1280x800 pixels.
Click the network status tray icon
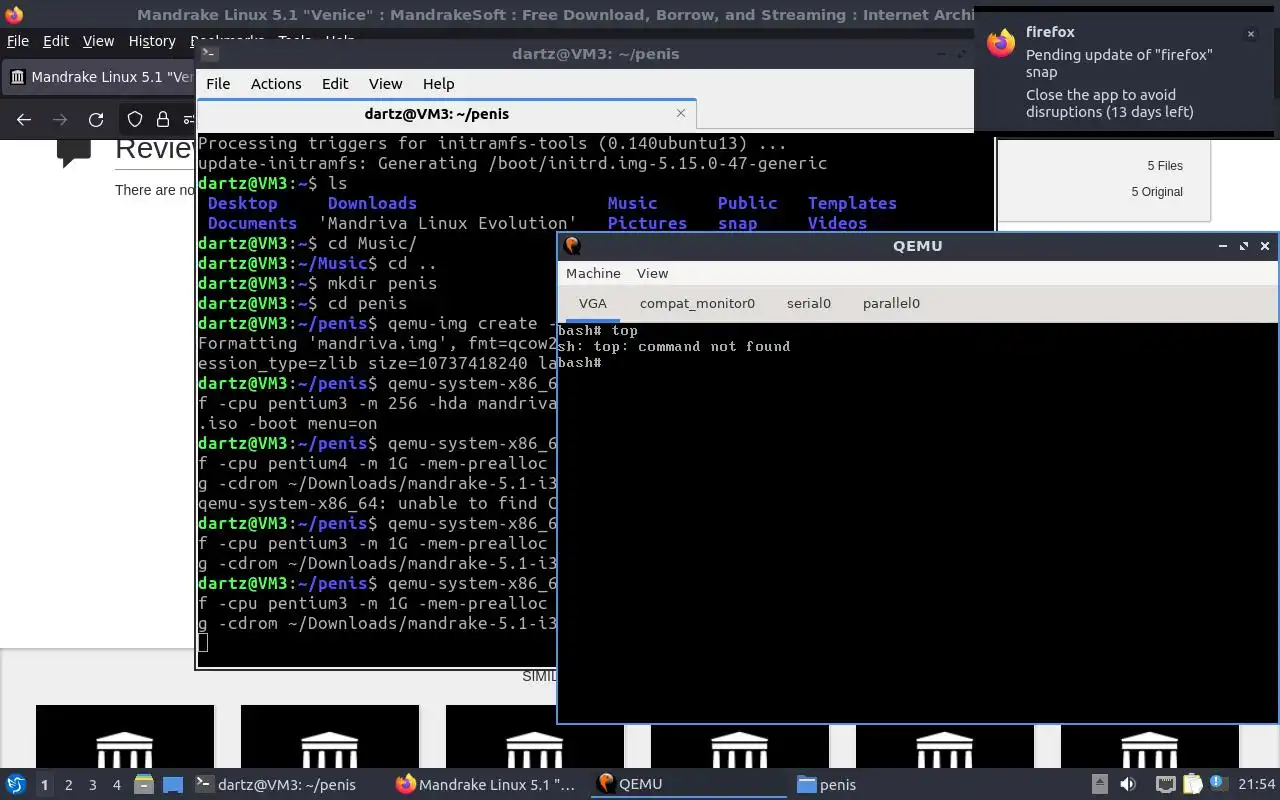click(1165, 784)
